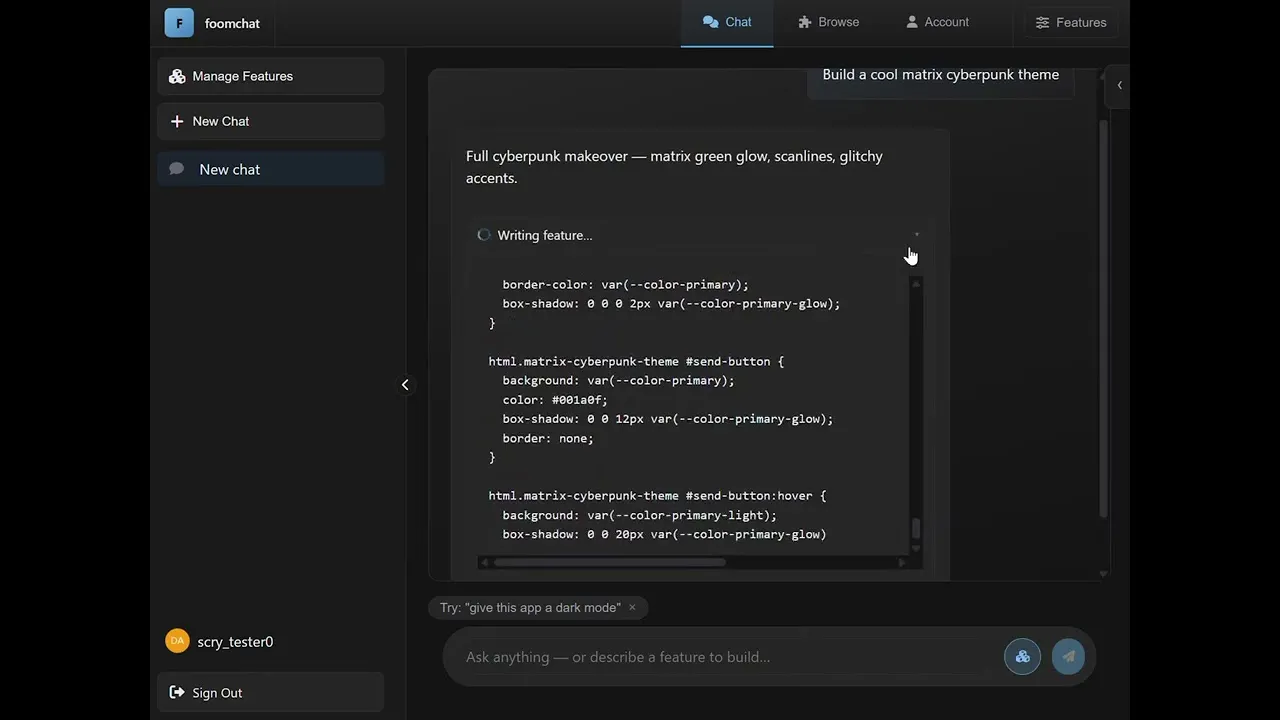Collapse the Writing feature code block
The width and height of the screenshot is (1280, 720).
pos(916,235)
